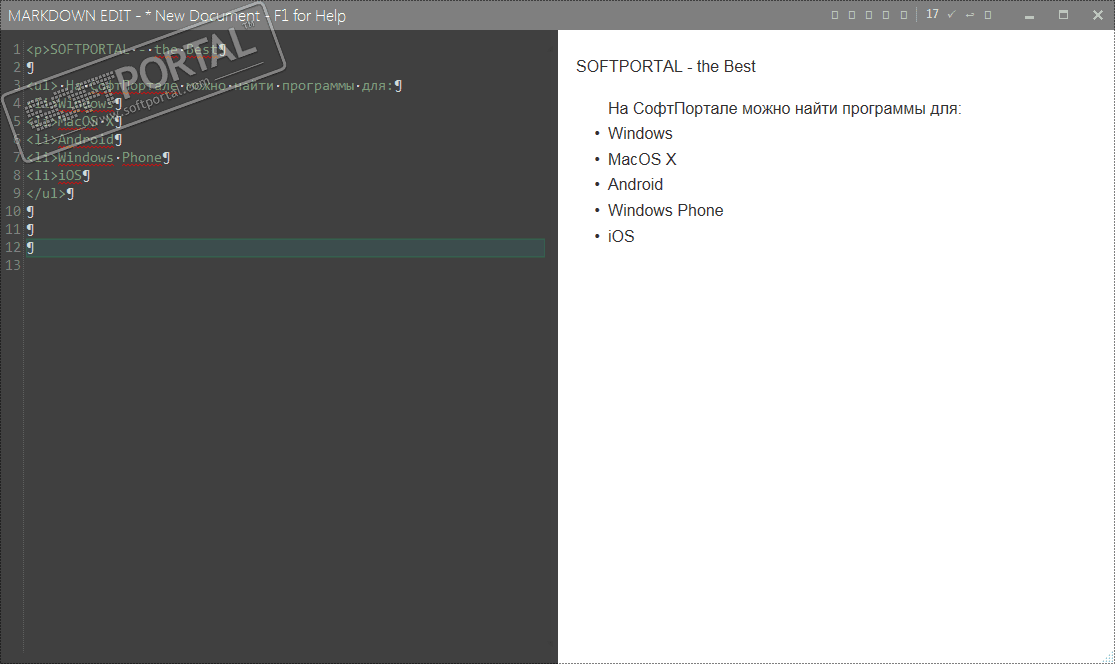
Task: Click line number 11 in the gutter
Action: tap(14, 229)
